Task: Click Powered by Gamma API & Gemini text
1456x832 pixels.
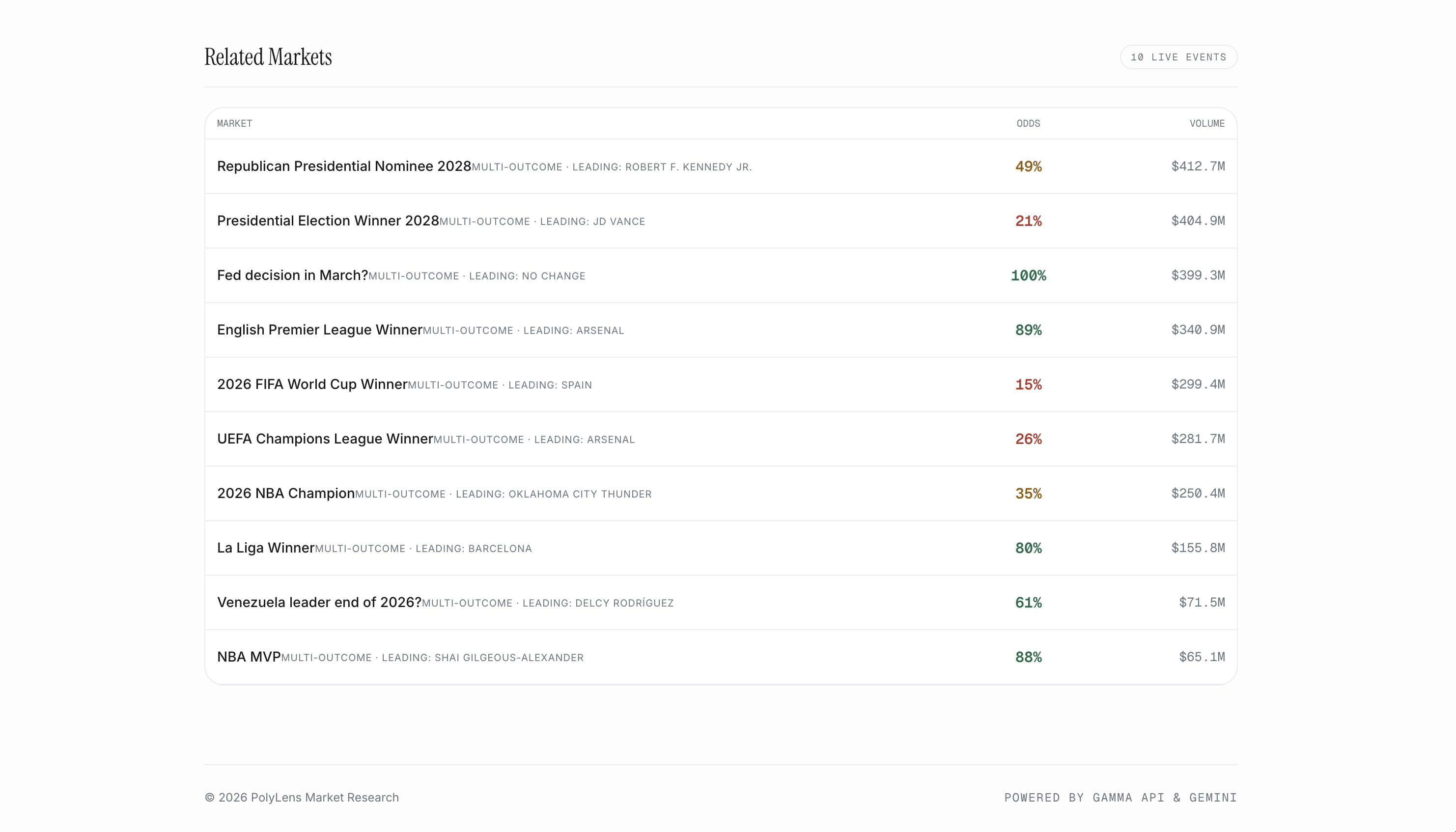Action: point(1120,797)
